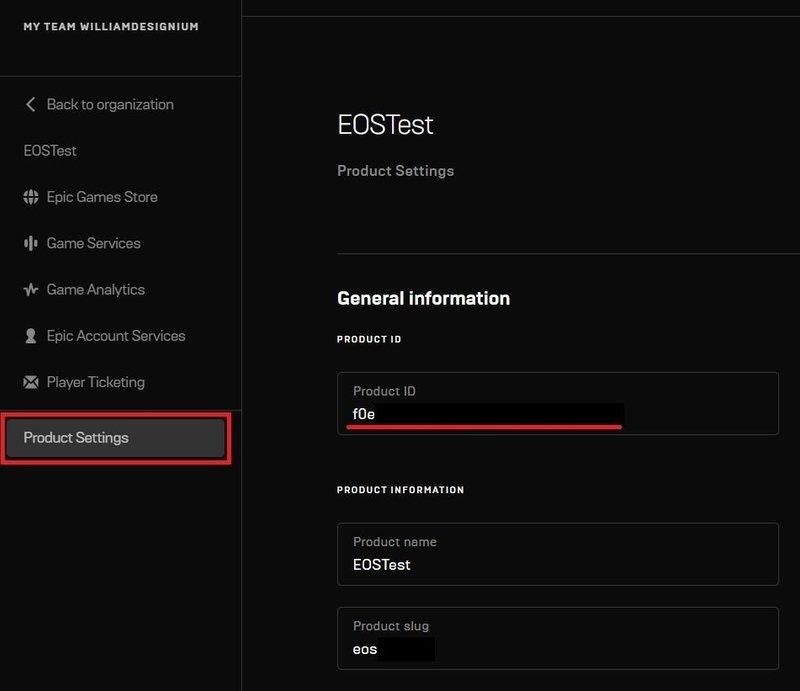Open EOSTest in the sidebar
Screen dimensions: 800x691
point(50,151)
